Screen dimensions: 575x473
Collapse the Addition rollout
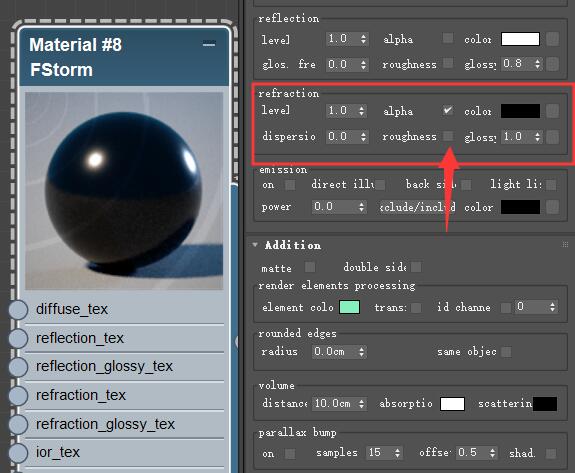pyautogui.click(x=255, y=245)
